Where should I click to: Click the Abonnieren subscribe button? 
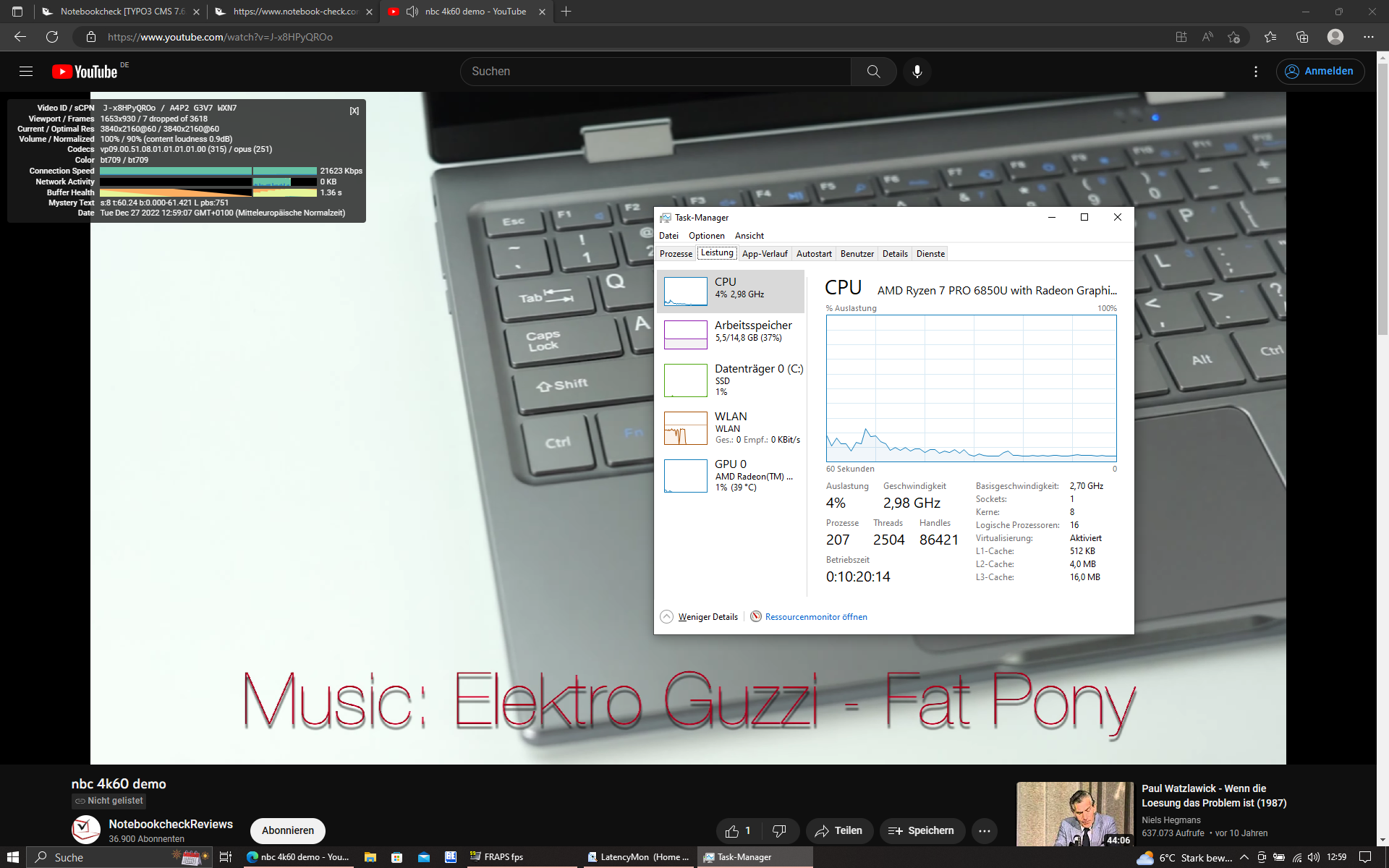tap(287, 830)
